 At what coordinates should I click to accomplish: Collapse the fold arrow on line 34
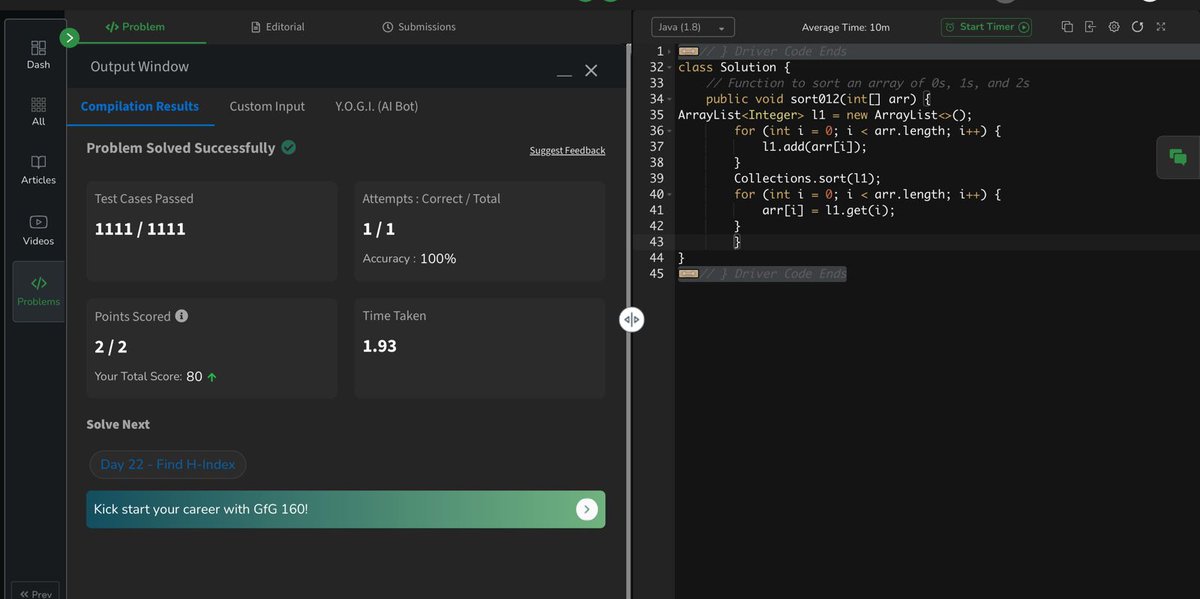tap(671, 99)
